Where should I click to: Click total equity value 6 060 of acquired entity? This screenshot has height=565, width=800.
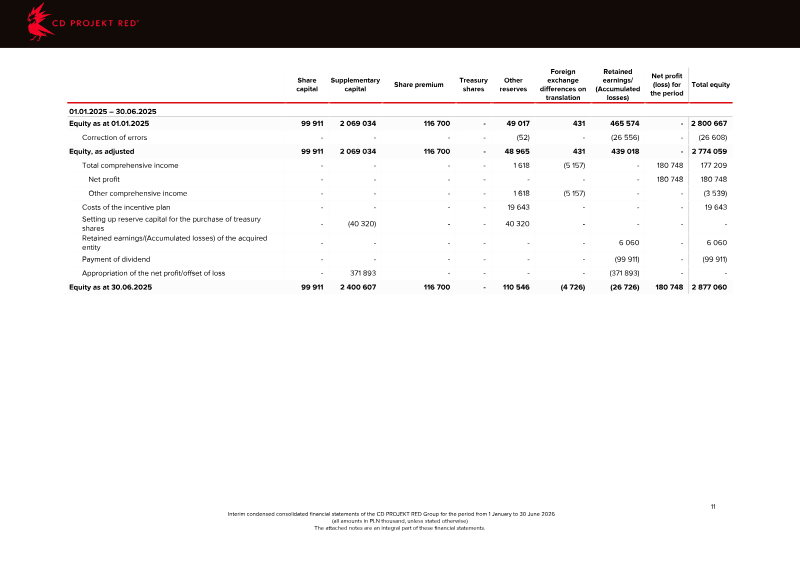click(717, 242)
